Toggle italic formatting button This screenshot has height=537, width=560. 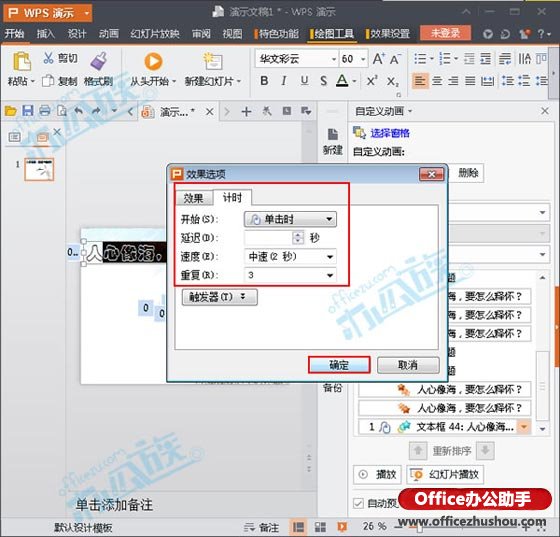pos(284,81)
